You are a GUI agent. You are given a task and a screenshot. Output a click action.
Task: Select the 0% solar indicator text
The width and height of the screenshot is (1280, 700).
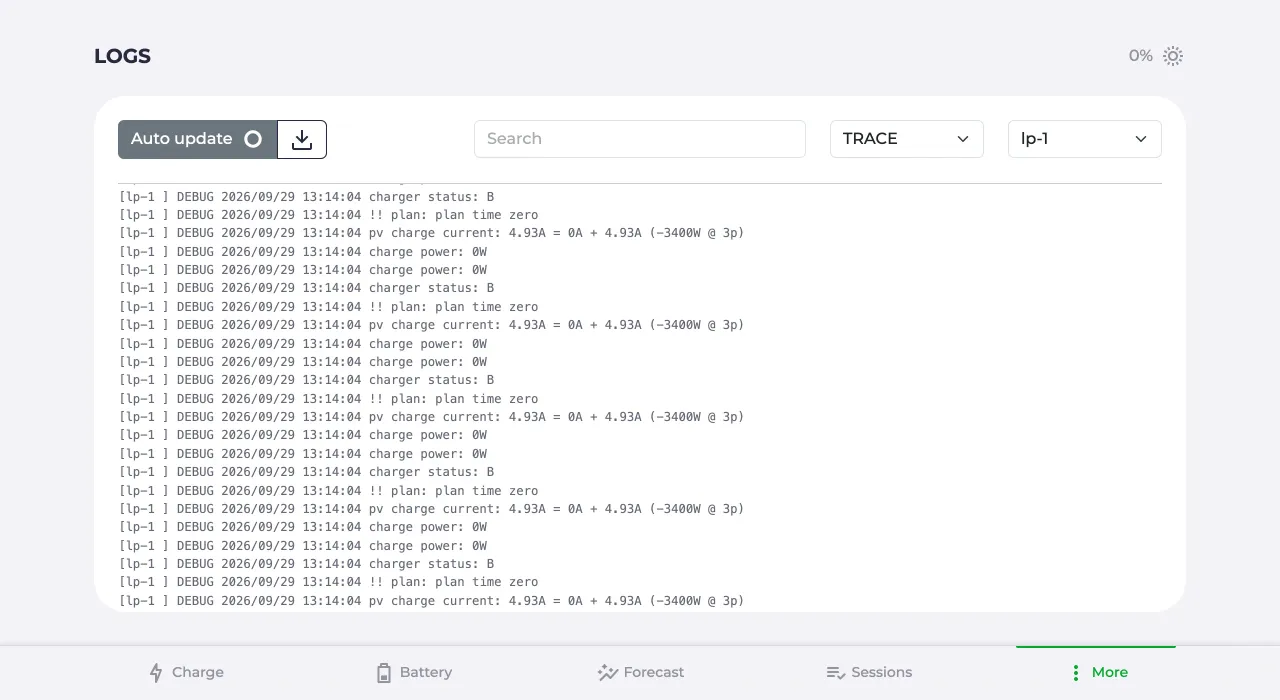pyautogui.click(x=1141, y=56)
